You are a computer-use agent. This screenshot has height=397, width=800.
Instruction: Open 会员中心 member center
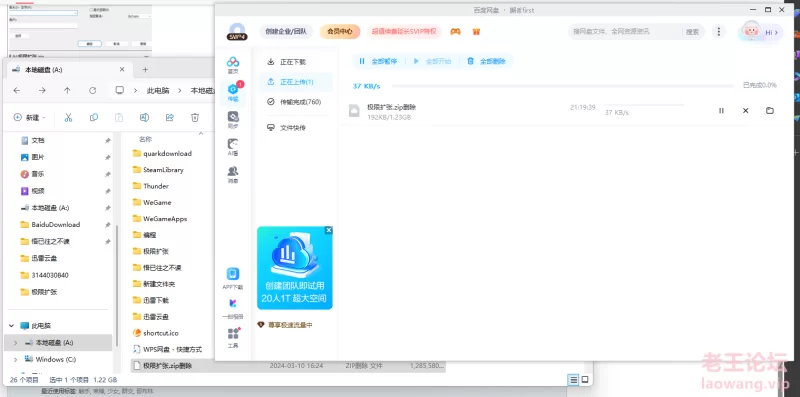pyautogui.click(x=340, y=32)
